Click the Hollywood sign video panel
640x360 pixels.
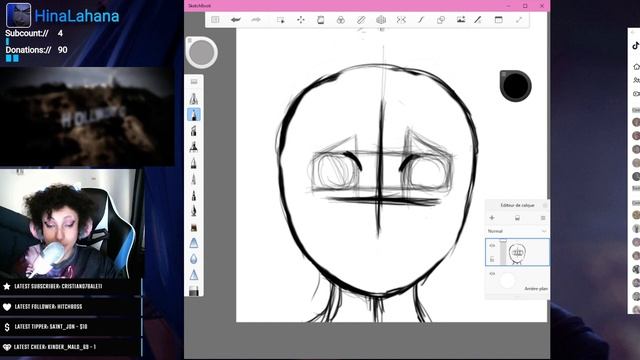pyautogui.click(x=87, y=116)
